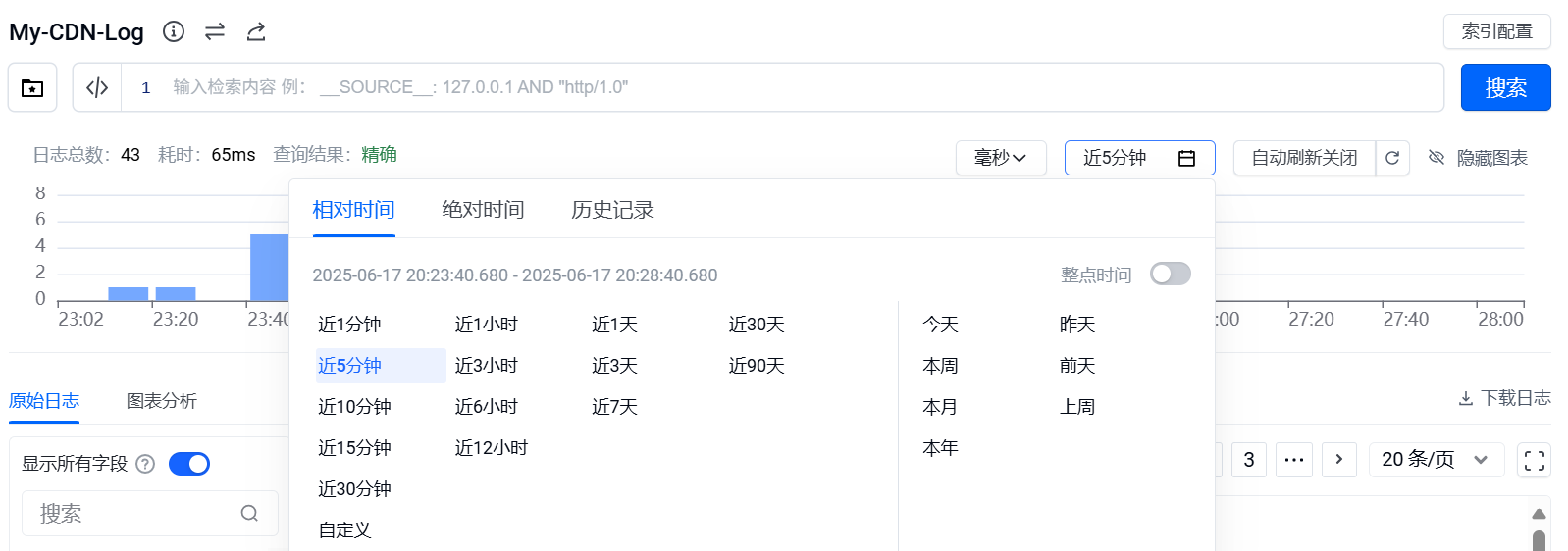Click the switch topic arrows icon
1568x551 pixels.
pos(215,31)
